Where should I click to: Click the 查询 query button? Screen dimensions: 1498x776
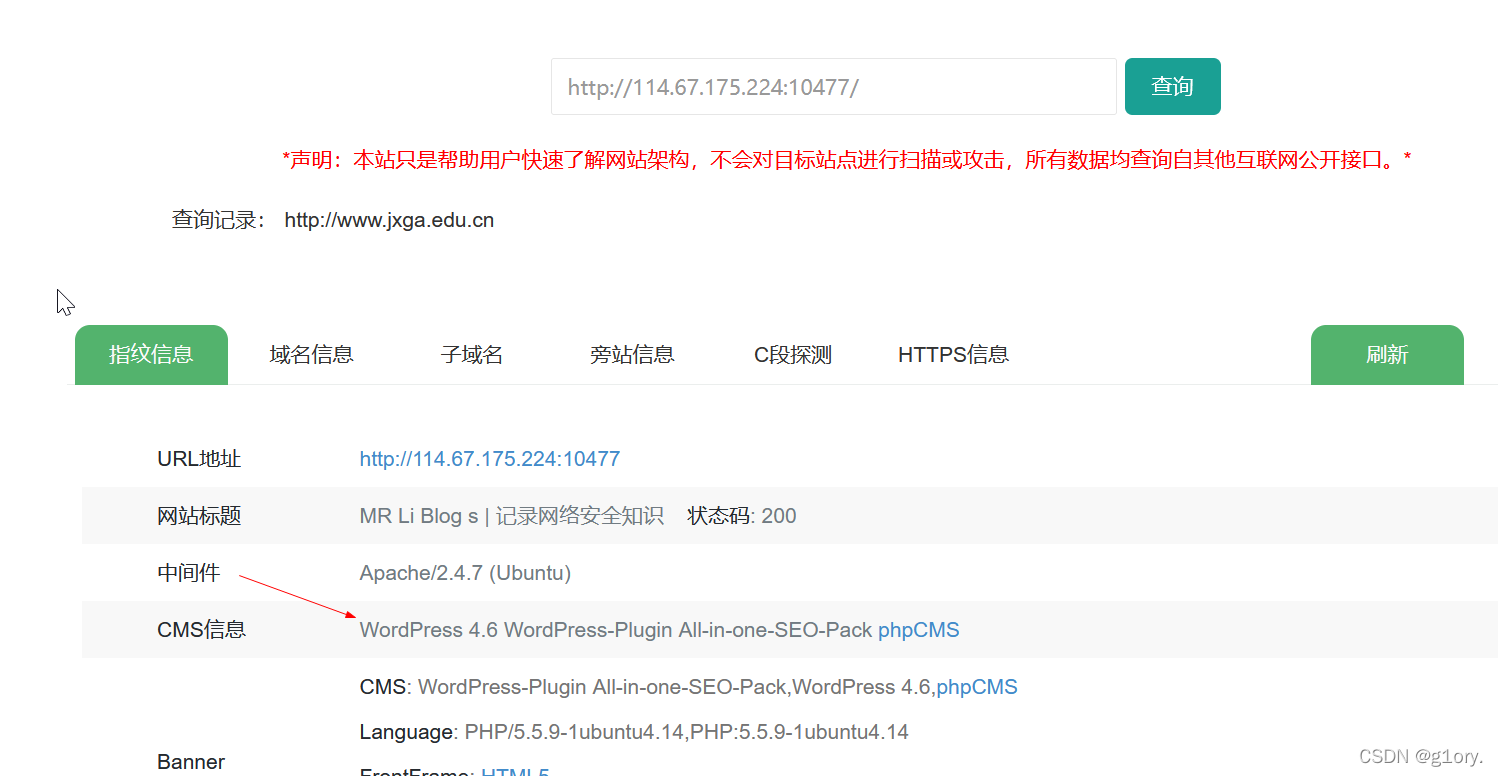tap(1171, 86)
